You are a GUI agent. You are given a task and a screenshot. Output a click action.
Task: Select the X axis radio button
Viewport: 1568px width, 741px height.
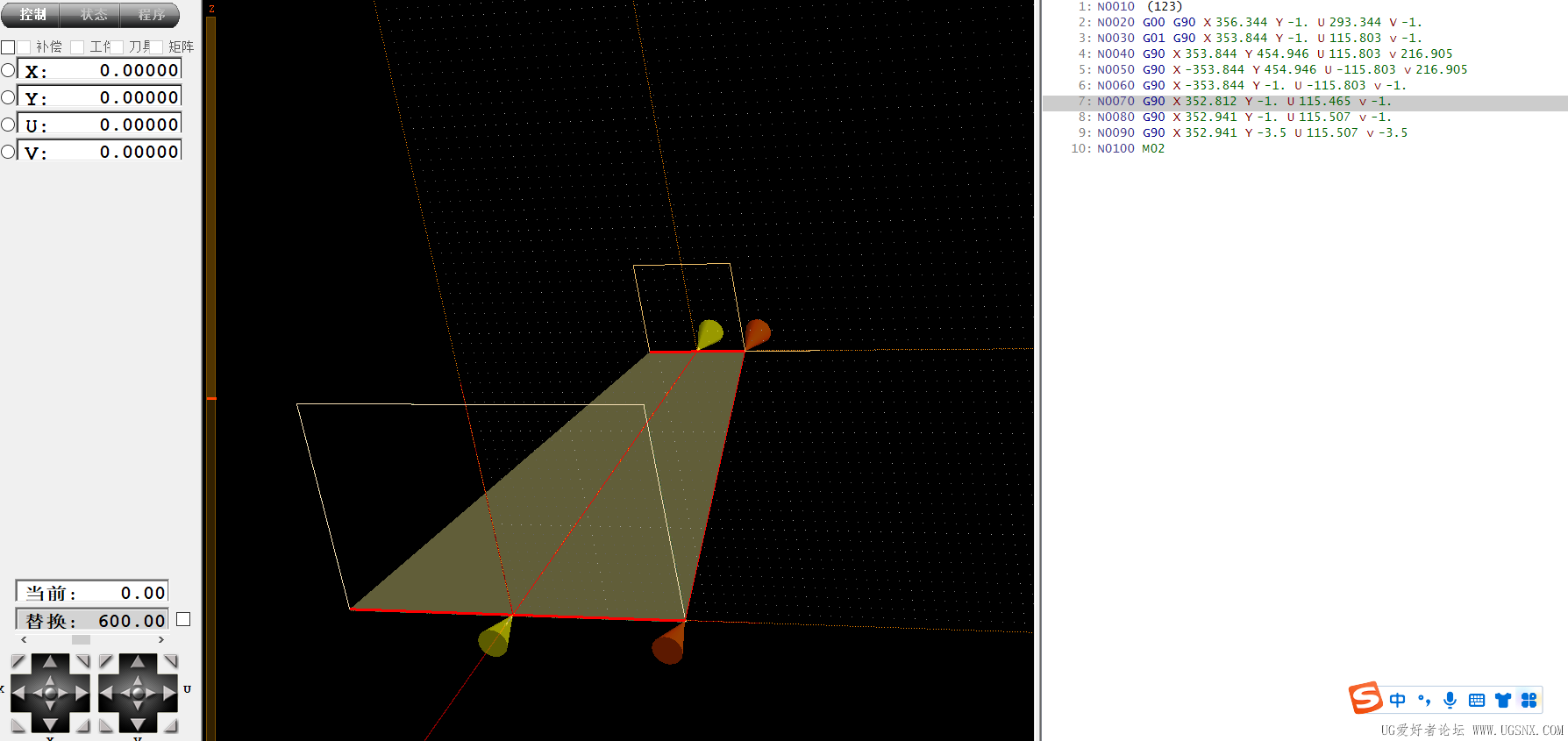[8, 69]
